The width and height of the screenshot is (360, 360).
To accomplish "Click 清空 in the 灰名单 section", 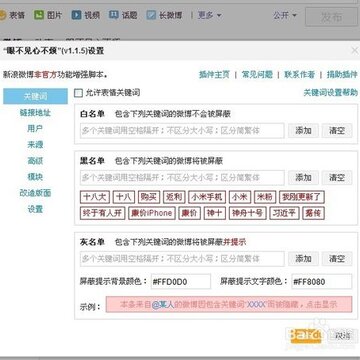I will (x=337, y=259).
